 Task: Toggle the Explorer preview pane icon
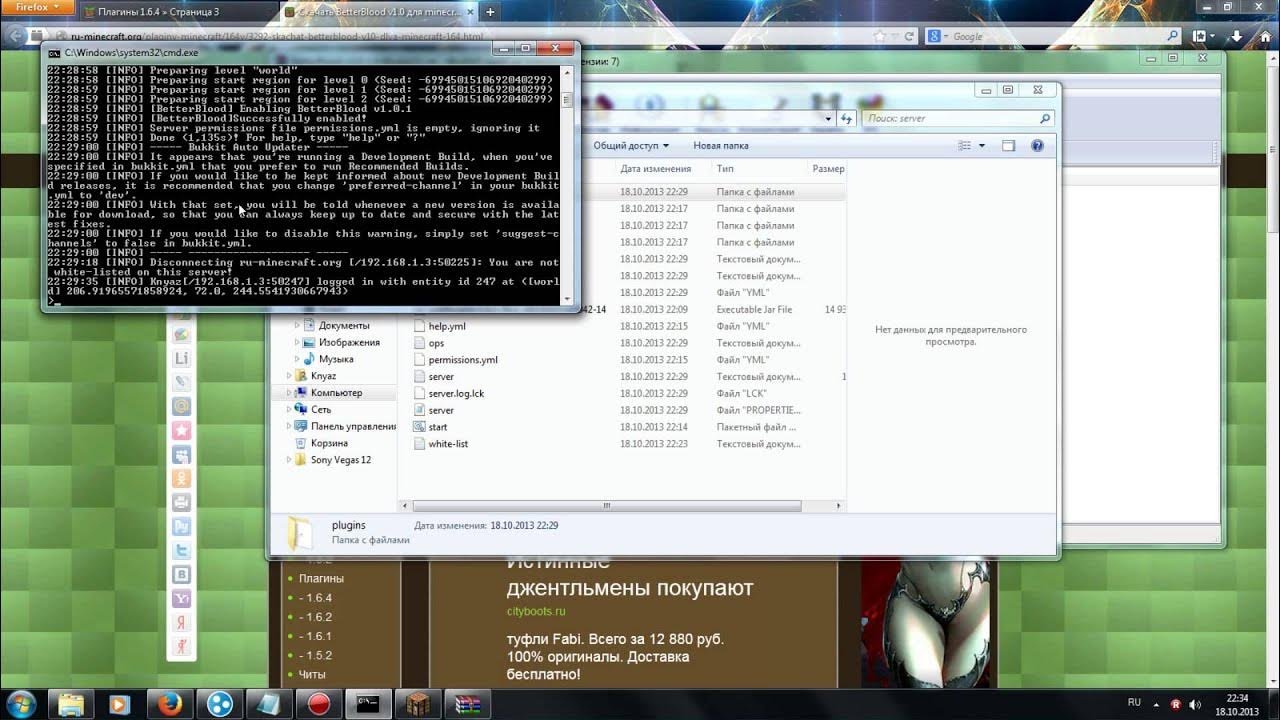[1008, 146]
